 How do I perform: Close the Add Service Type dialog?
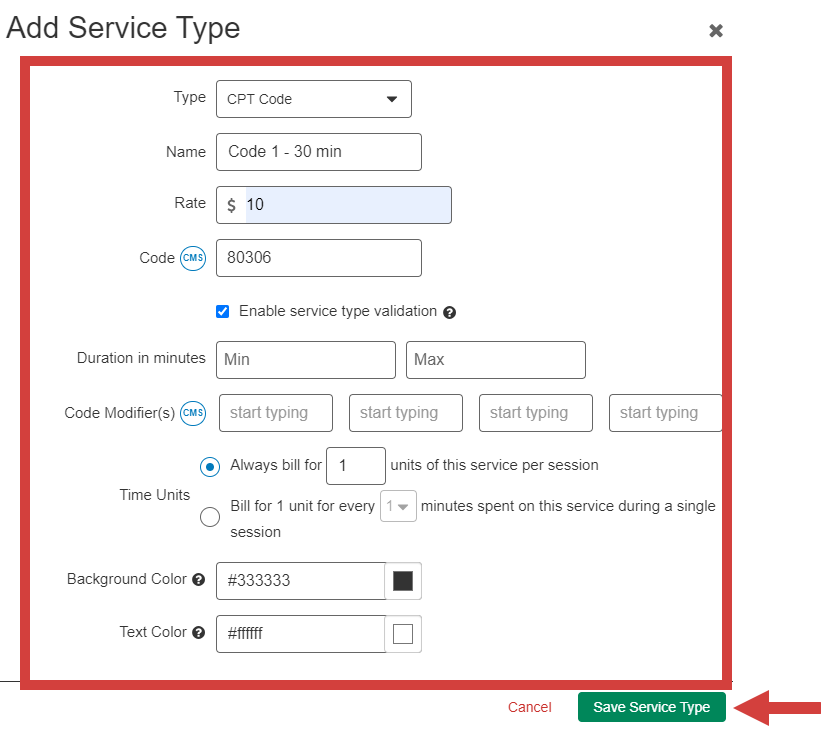pos(716,31)
